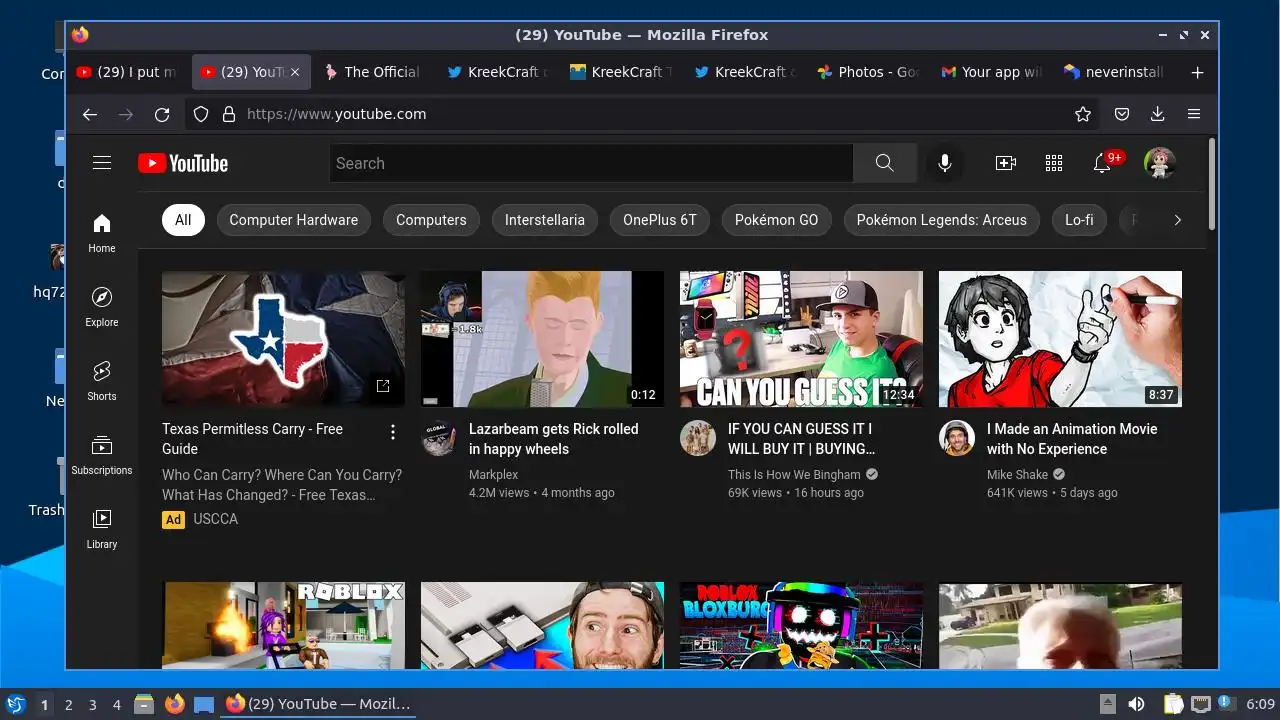Select the Lo-fi chip
This screenshot has height=720, width=1280.
pos(1079,220)
